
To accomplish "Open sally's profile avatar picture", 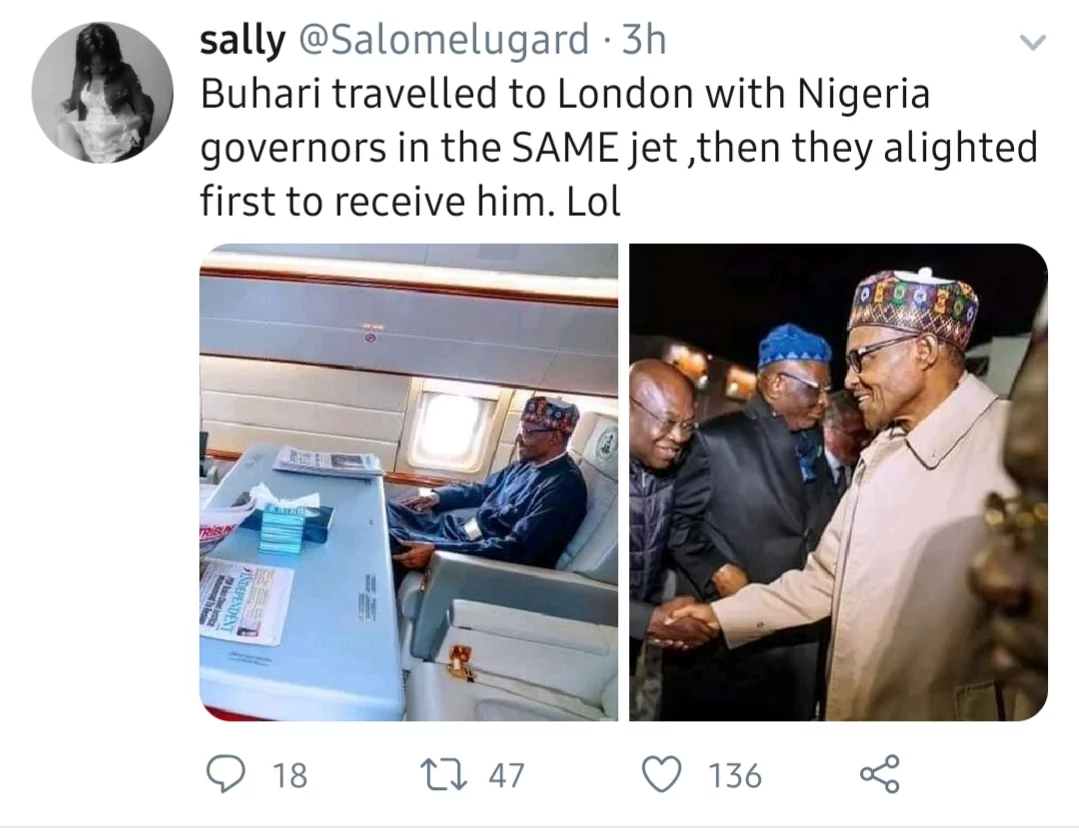I will (103, 92).
